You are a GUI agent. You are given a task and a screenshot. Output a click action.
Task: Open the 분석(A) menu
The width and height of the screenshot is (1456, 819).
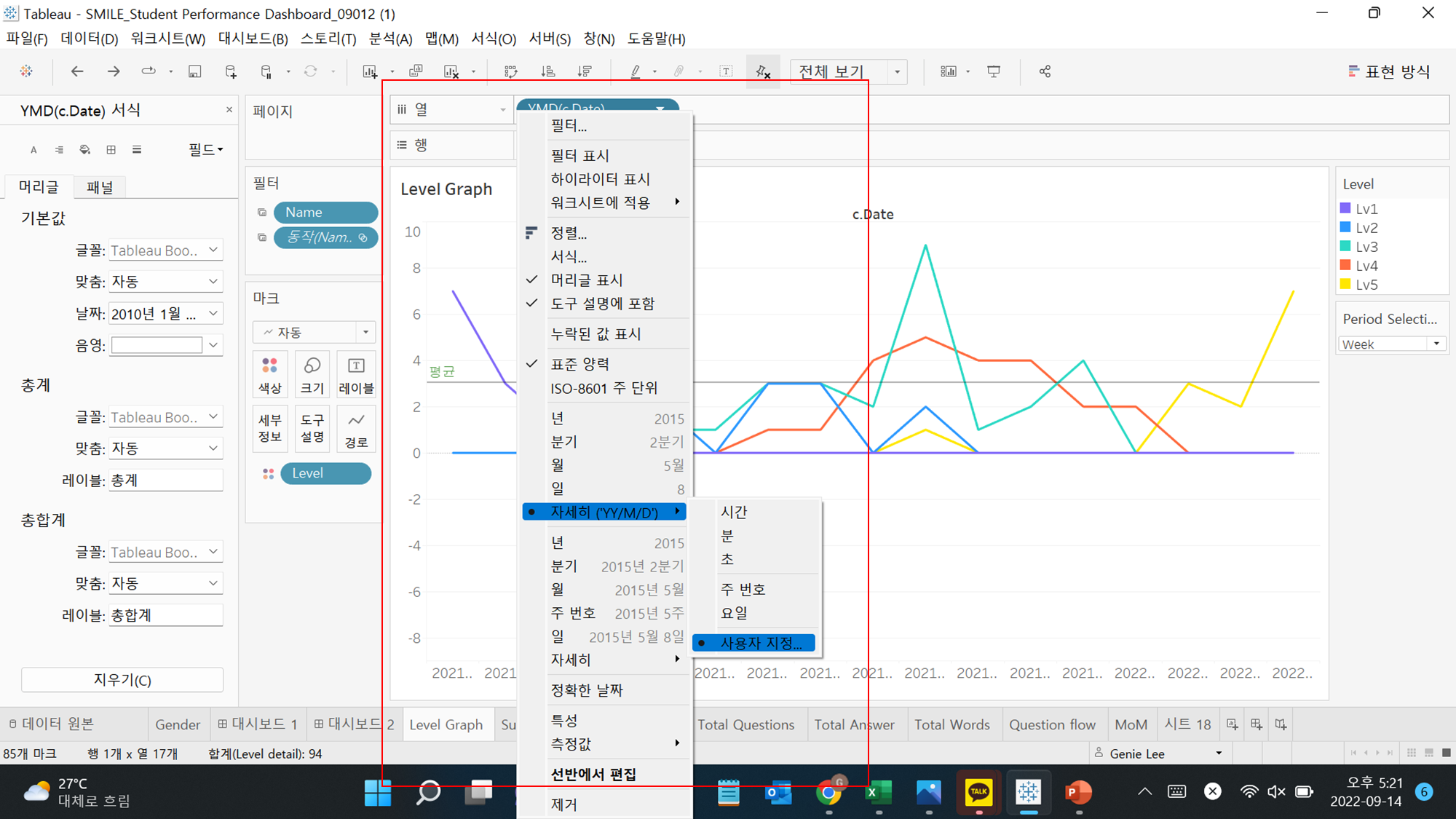point(391,39)
